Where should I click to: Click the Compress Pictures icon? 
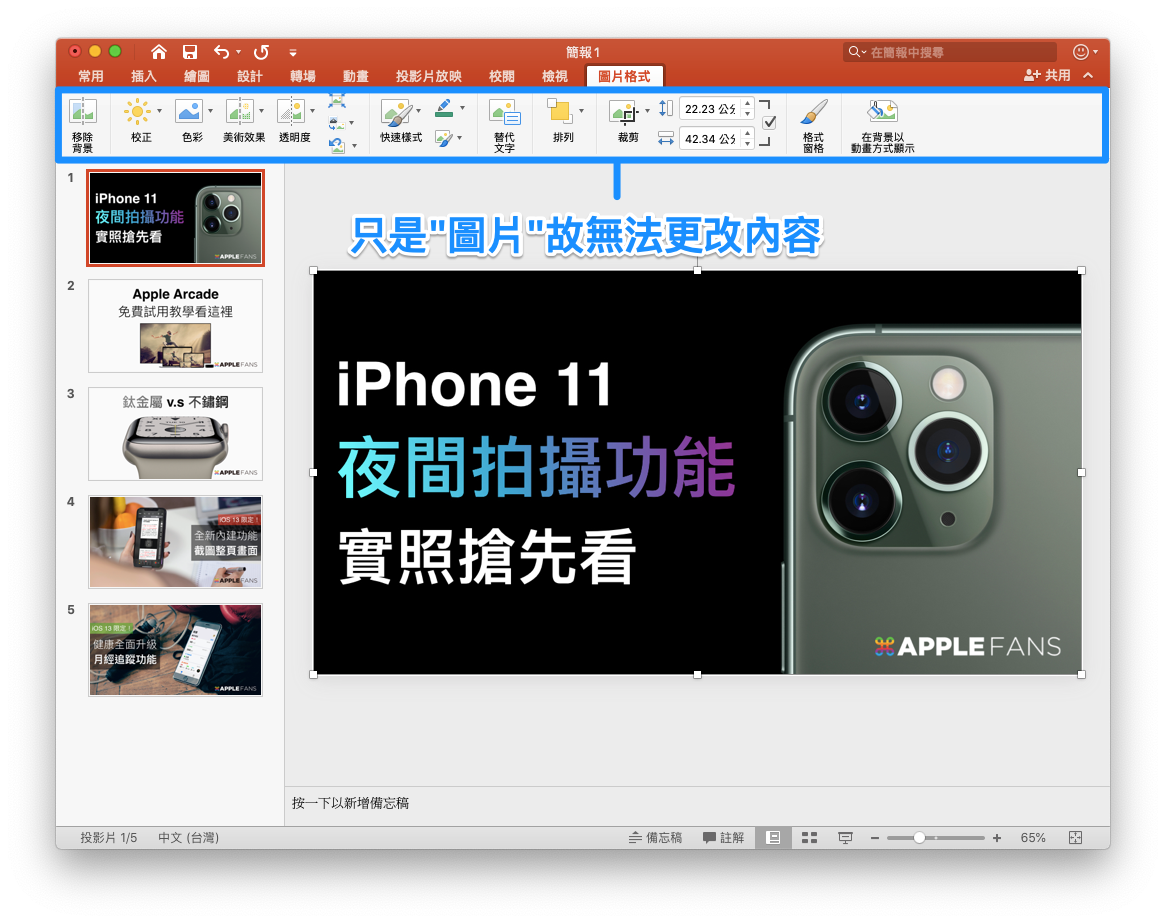[x=337, y=101]
